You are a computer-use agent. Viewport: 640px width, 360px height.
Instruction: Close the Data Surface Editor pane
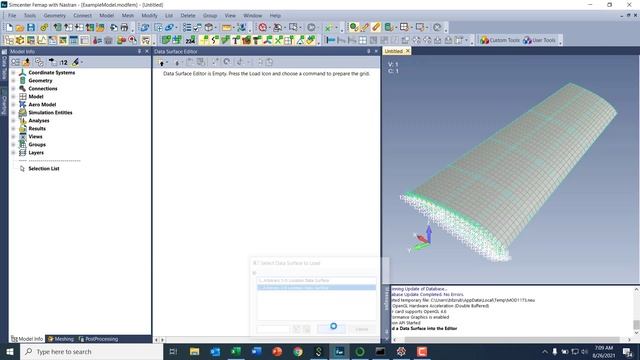point(376,51)
